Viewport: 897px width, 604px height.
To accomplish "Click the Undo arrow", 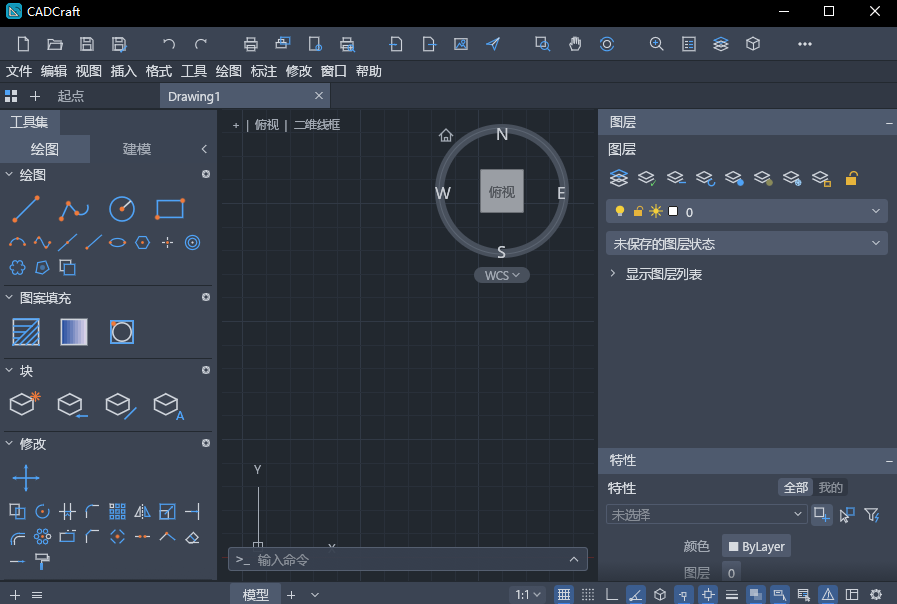I will pos(169,44).
